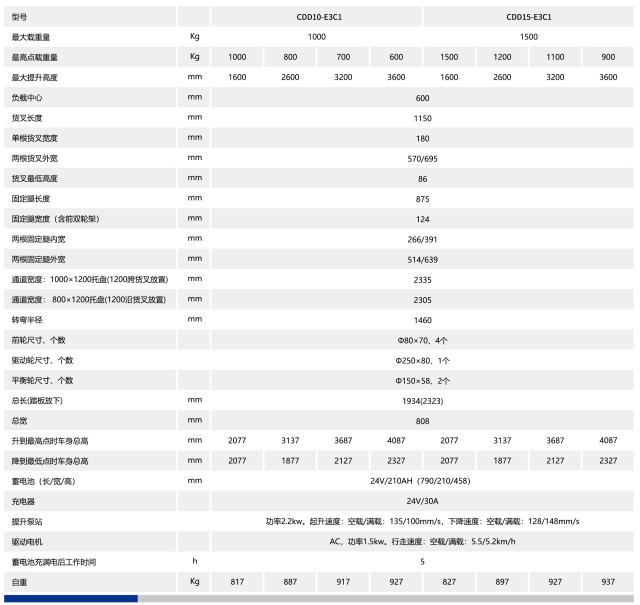Click the Kg unit in 自重 row
This screenshot has width=640, height=605.
click(195, 581)
